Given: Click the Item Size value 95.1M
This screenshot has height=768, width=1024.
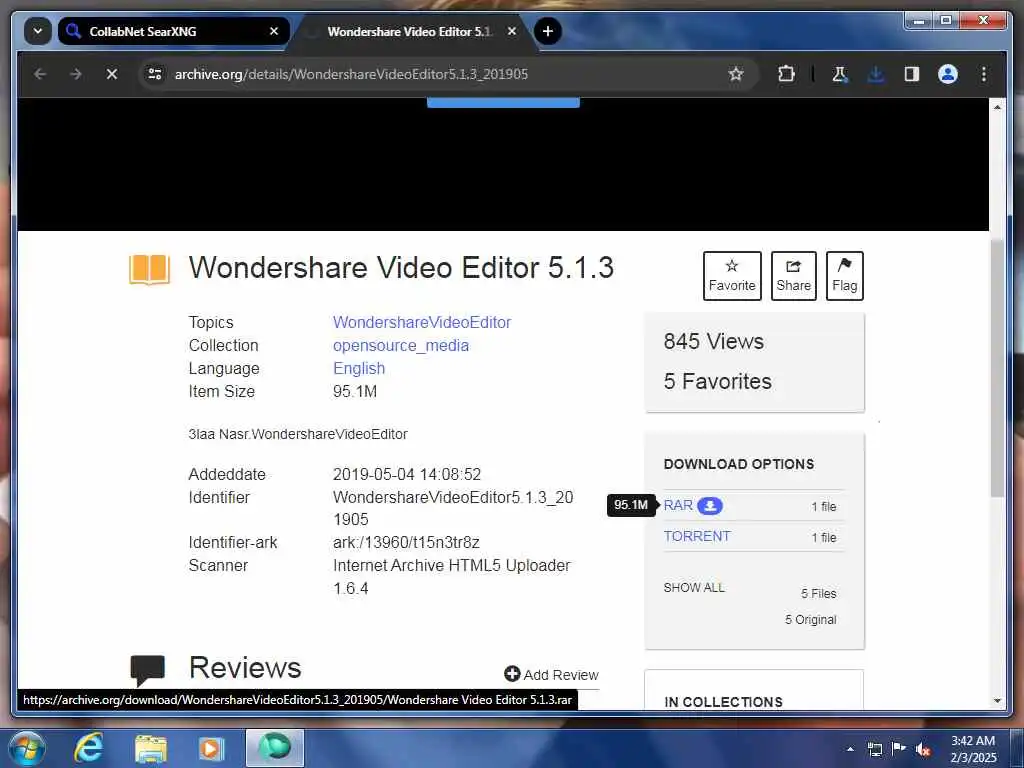Looking at the screenshot, I should (x=355, y=392).
